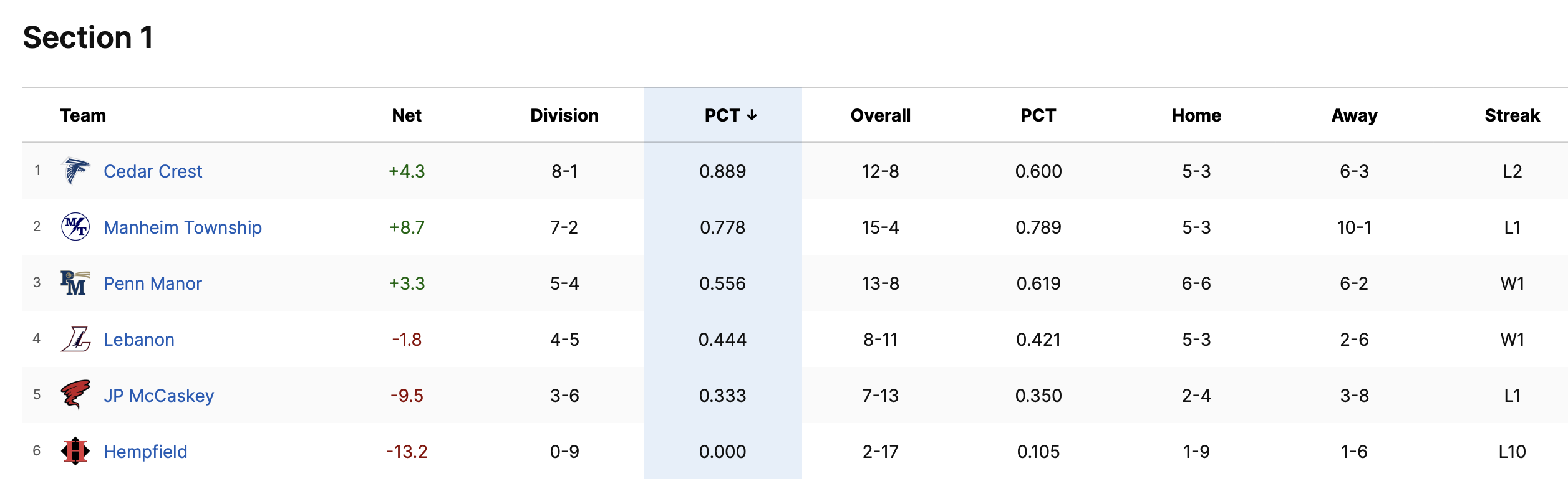Click the Hempfield H logo

pos(75,451)
